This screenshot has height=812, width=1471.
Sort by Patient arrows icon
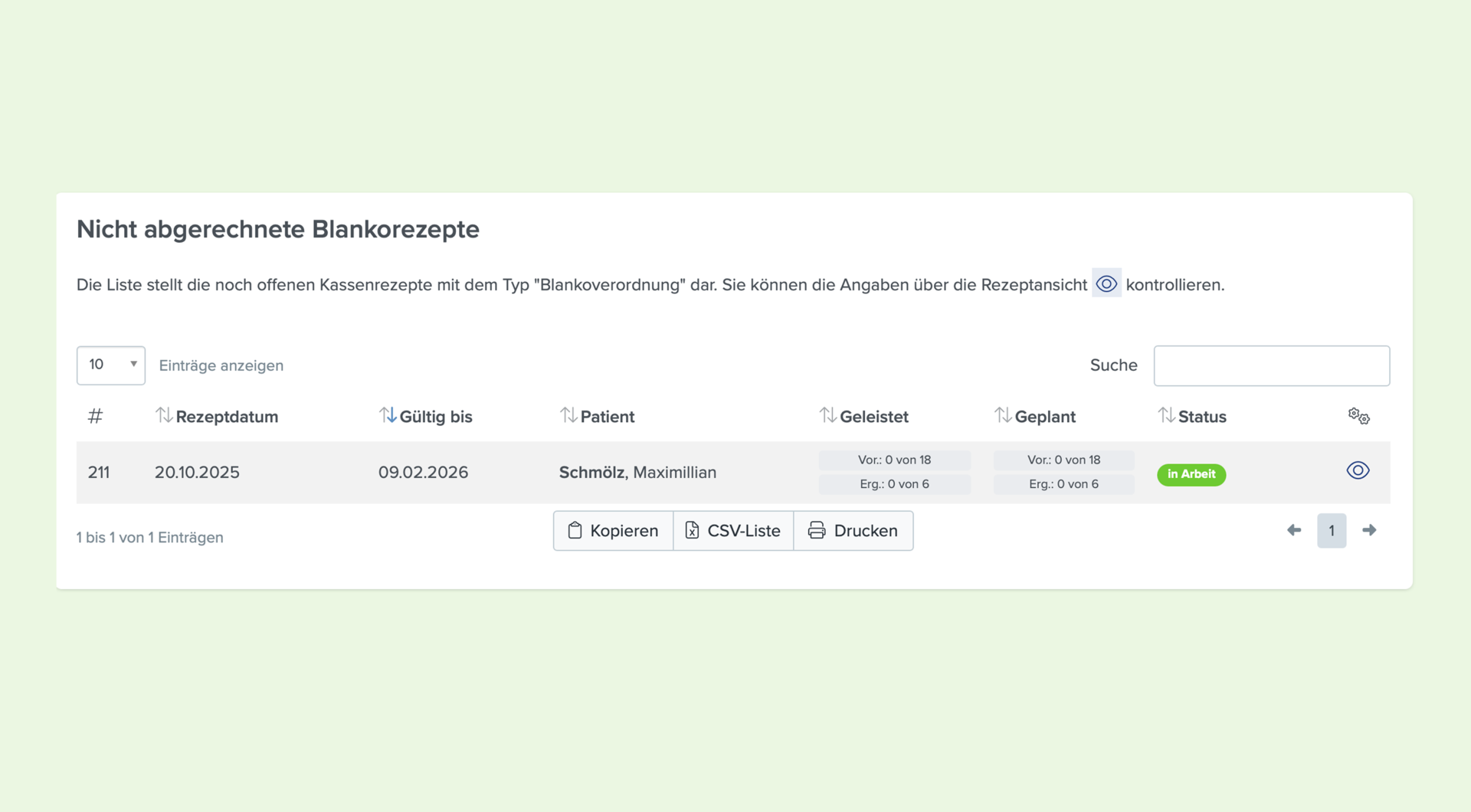tap(568, 415)
